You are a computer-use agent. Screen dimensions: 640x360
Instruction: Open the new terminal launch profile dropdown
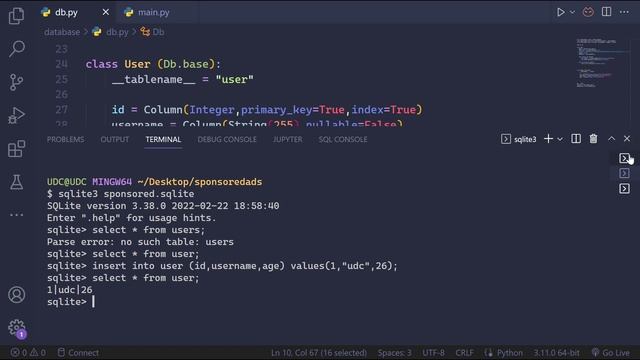tap(560, 139)
